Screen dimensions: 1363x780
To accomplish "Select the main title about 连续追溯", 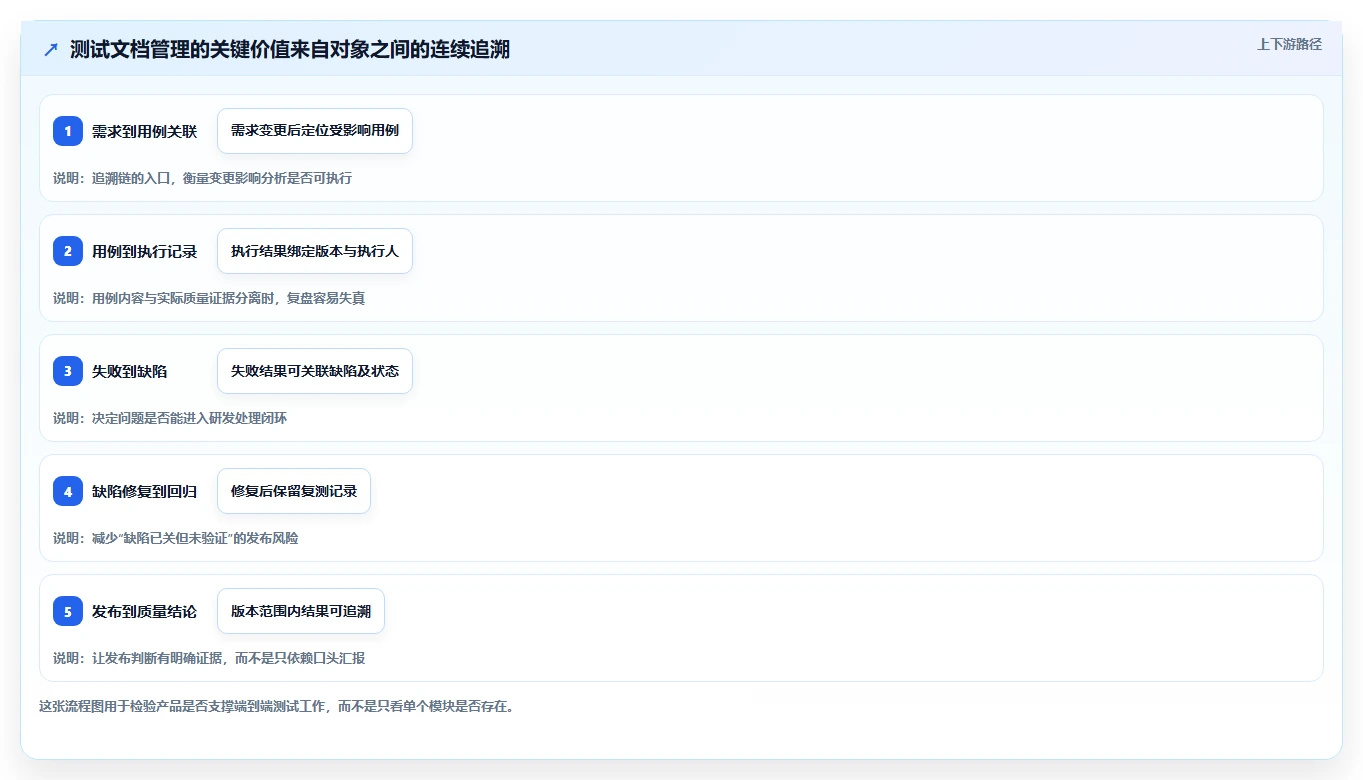I will tap(290, 50).
